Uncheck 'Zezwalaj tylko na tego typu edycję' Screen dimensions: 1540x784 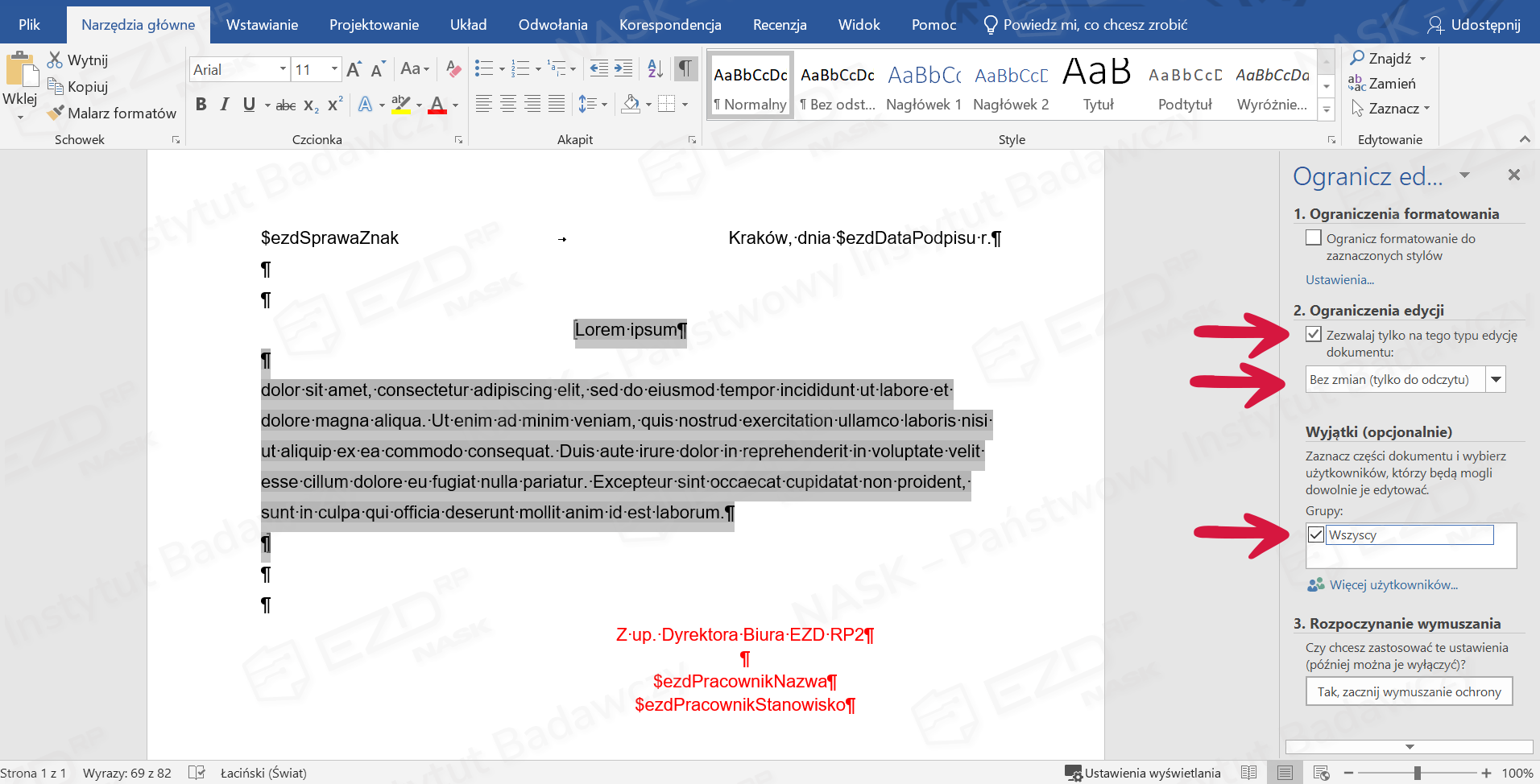coord(1314,335)
